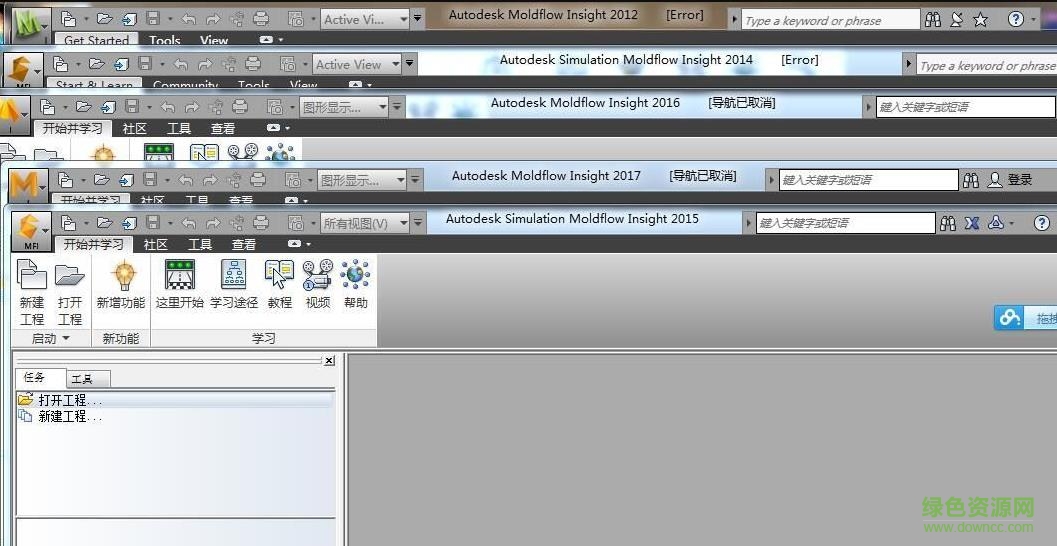Click the 这里开始 start here icon
1057x546 pixels.
pos(179,274)
